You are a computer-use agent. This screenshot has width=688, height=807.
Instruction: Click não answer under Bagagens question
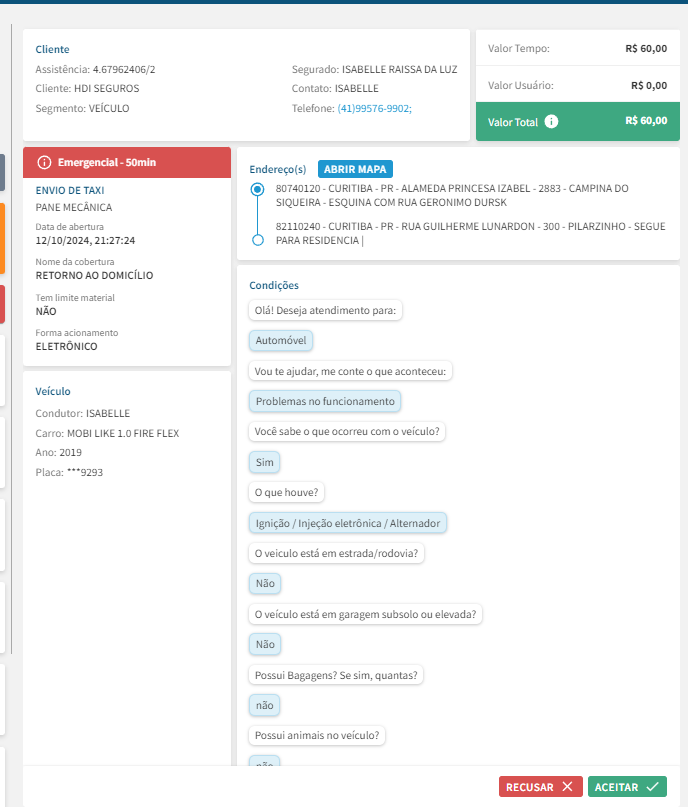pyautogui.click(x=264, y=705)
